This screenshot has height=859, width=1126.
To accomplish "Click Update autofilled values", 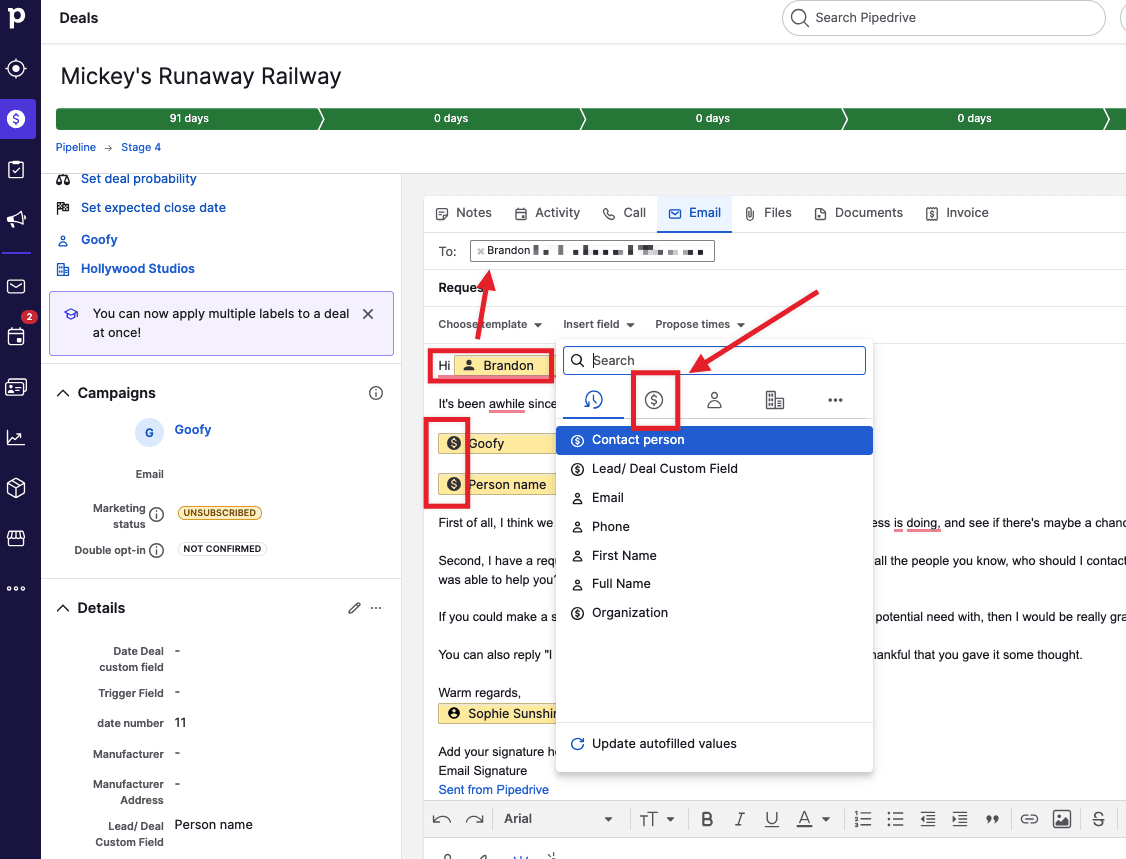I will coord(663,744).
